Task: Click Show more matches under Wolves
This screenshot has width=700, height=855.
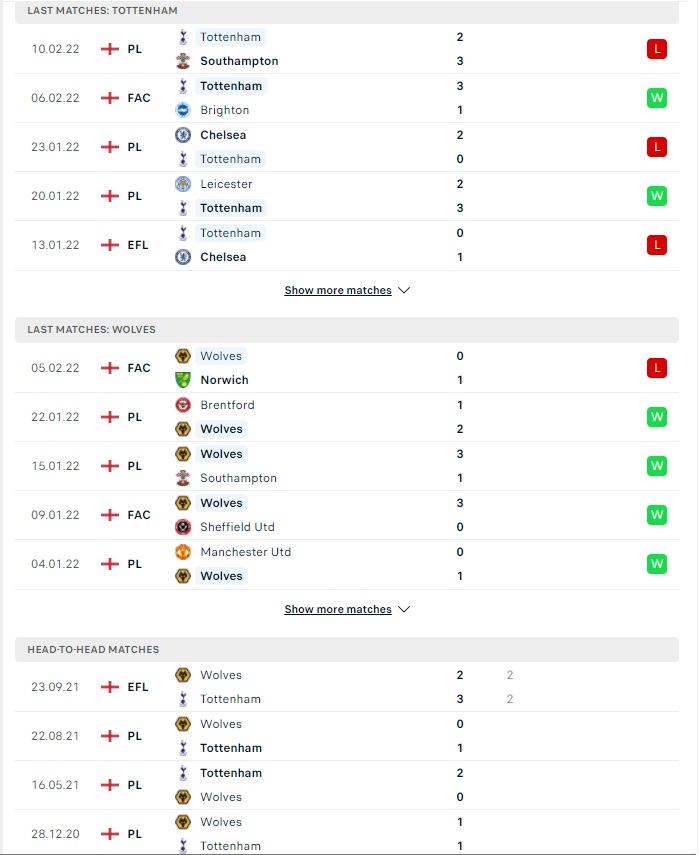Action: [x=338, y=609]
